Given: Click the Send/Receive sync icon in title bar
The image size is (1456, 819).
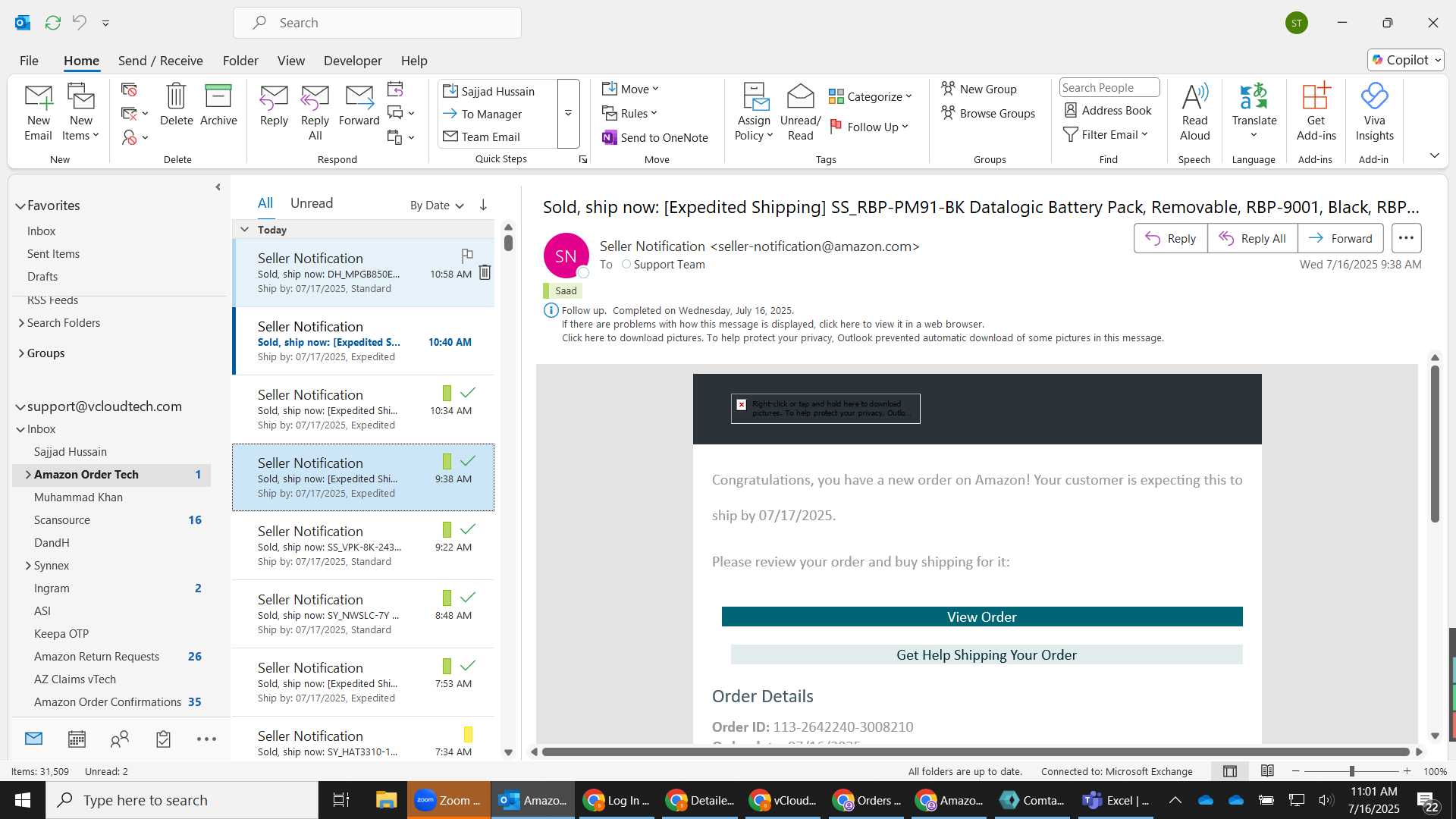Looking at the screenshot, I should [52, 23].
